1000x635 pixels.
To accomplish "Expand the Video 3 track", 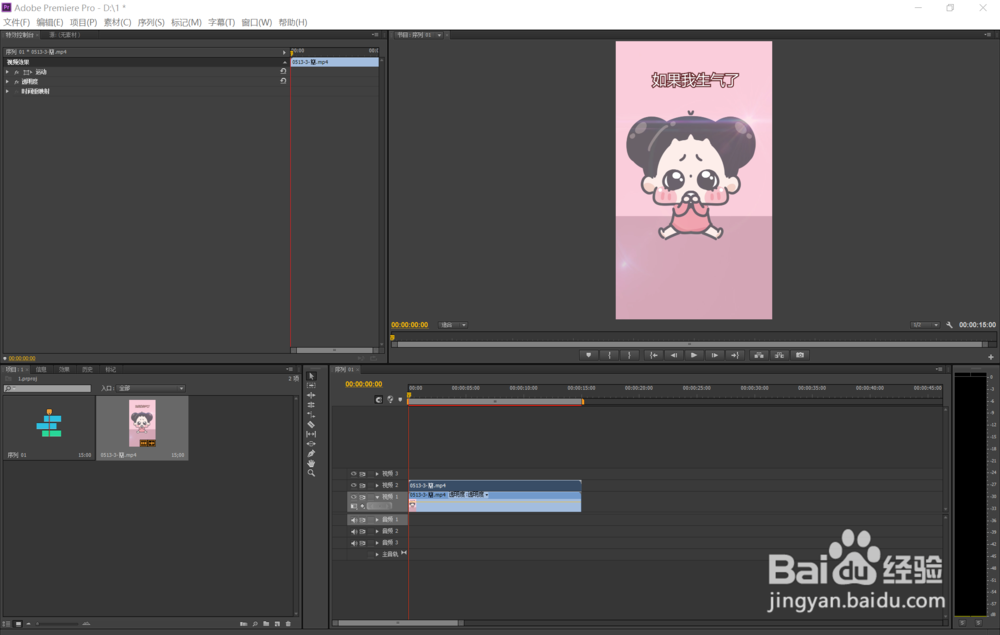I will pos(377,474).
